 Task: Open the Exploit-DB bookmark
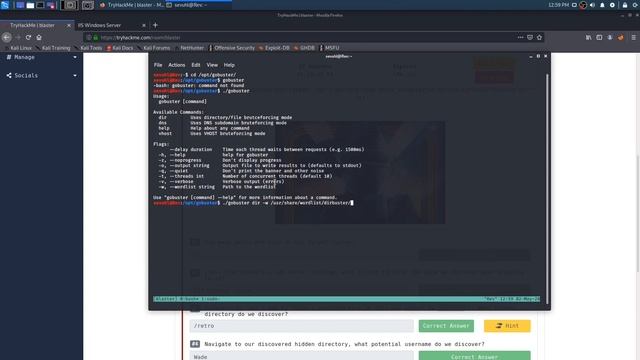(274, 48)
